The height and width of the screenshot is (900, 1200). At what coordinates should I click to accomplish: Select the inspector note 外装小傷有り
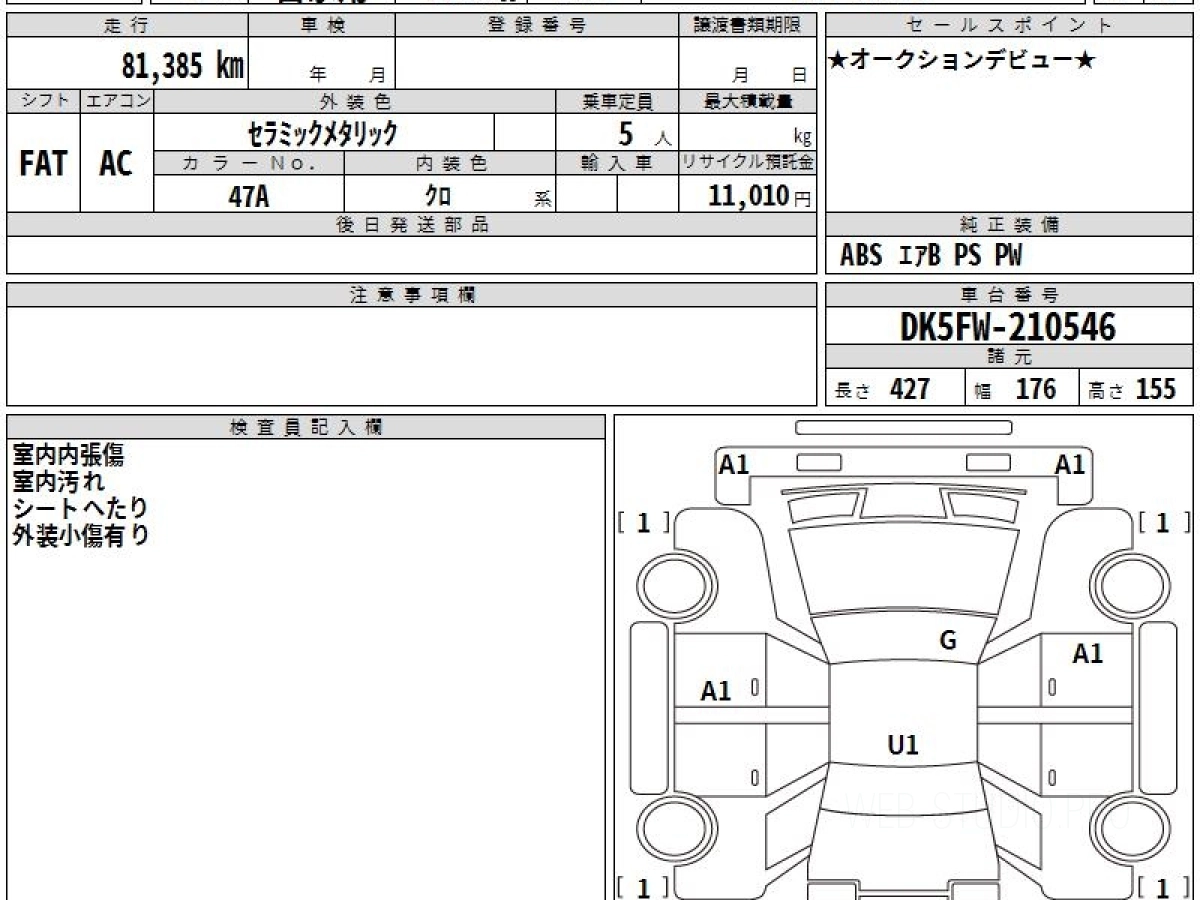(81, 535)
